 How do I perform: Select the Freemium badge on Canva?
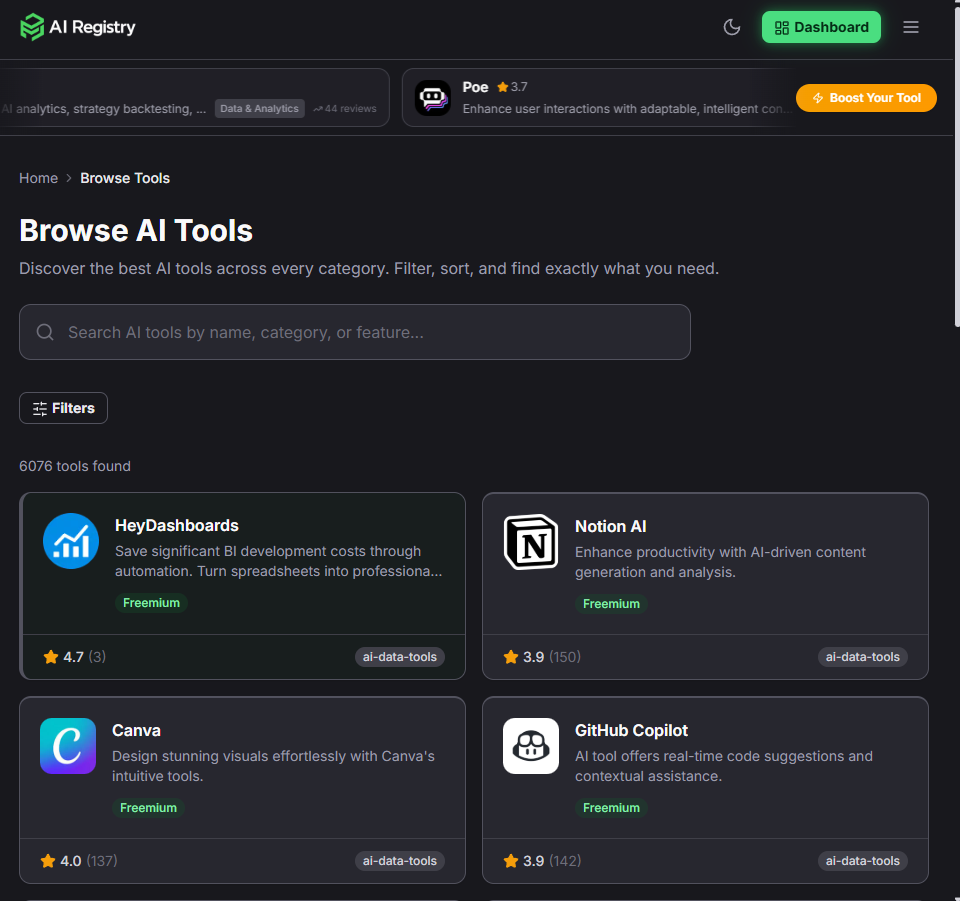(148, 807)
